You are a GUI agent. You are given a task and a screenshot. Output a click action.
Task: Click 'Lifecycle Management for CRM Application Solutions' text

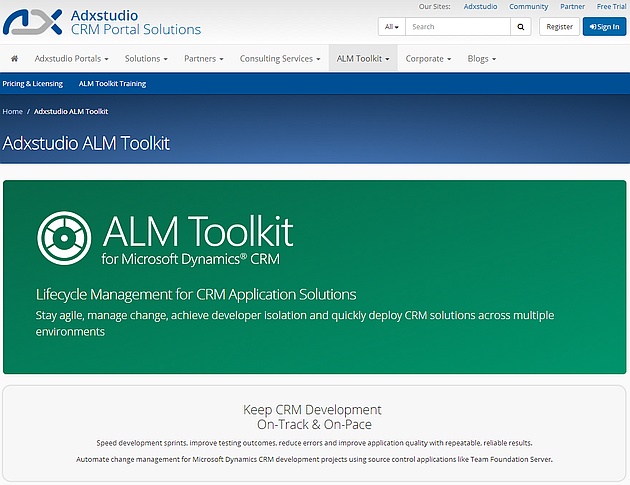(x=196, y=295)
